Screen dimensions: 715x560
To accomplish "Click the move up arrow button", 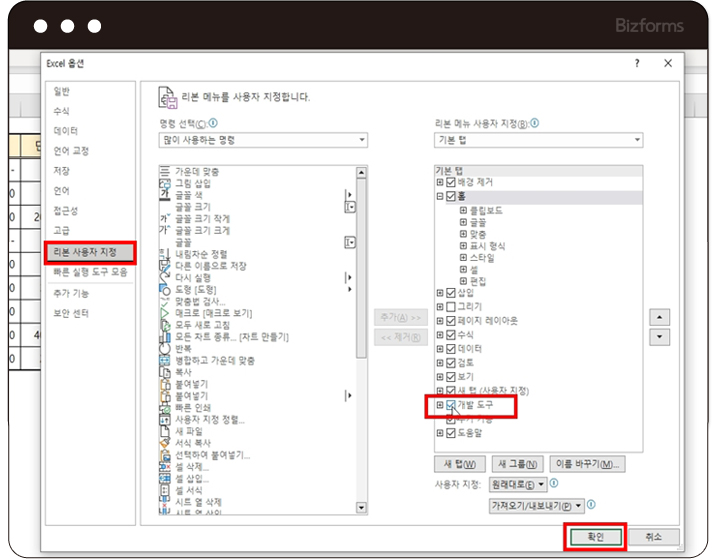I will (659, 317).
